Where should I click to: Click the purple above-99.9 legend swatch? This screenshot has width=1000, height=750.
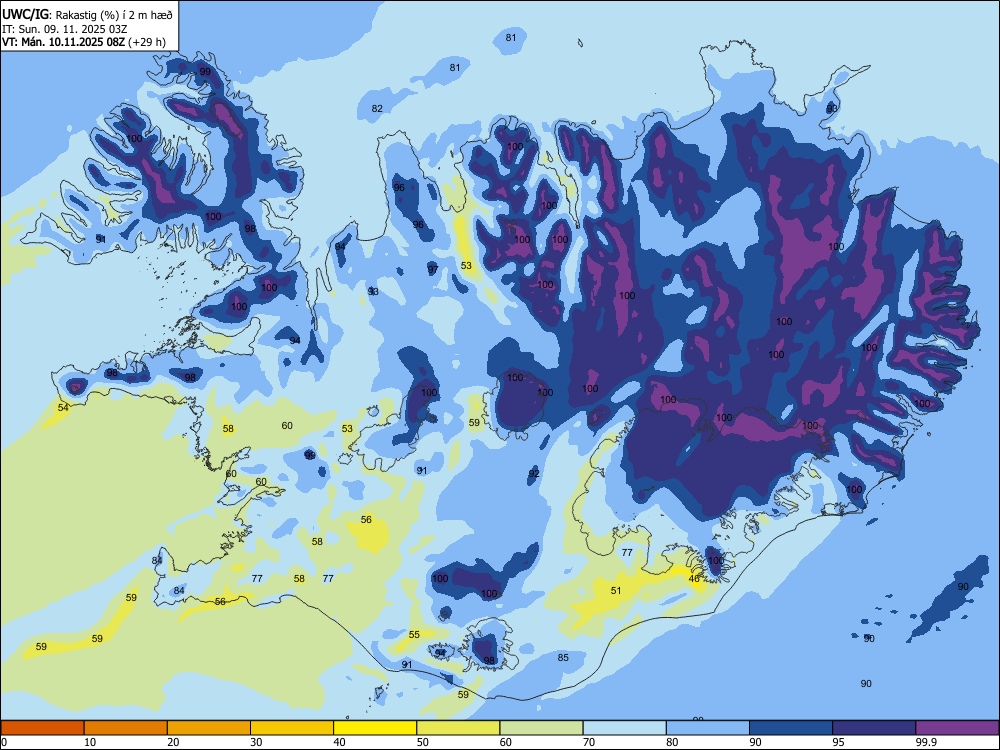(x=957, y=728)
